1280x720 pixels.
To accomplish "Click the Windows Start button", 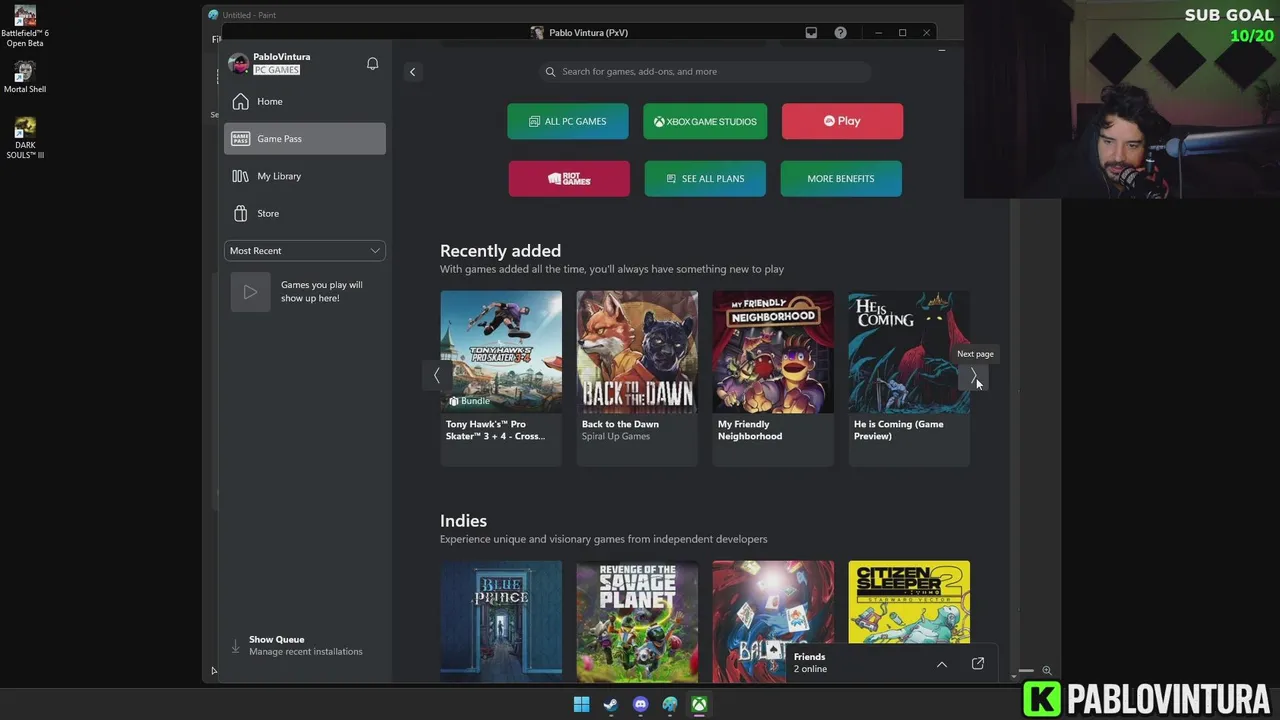I will [x=581, y=705].
